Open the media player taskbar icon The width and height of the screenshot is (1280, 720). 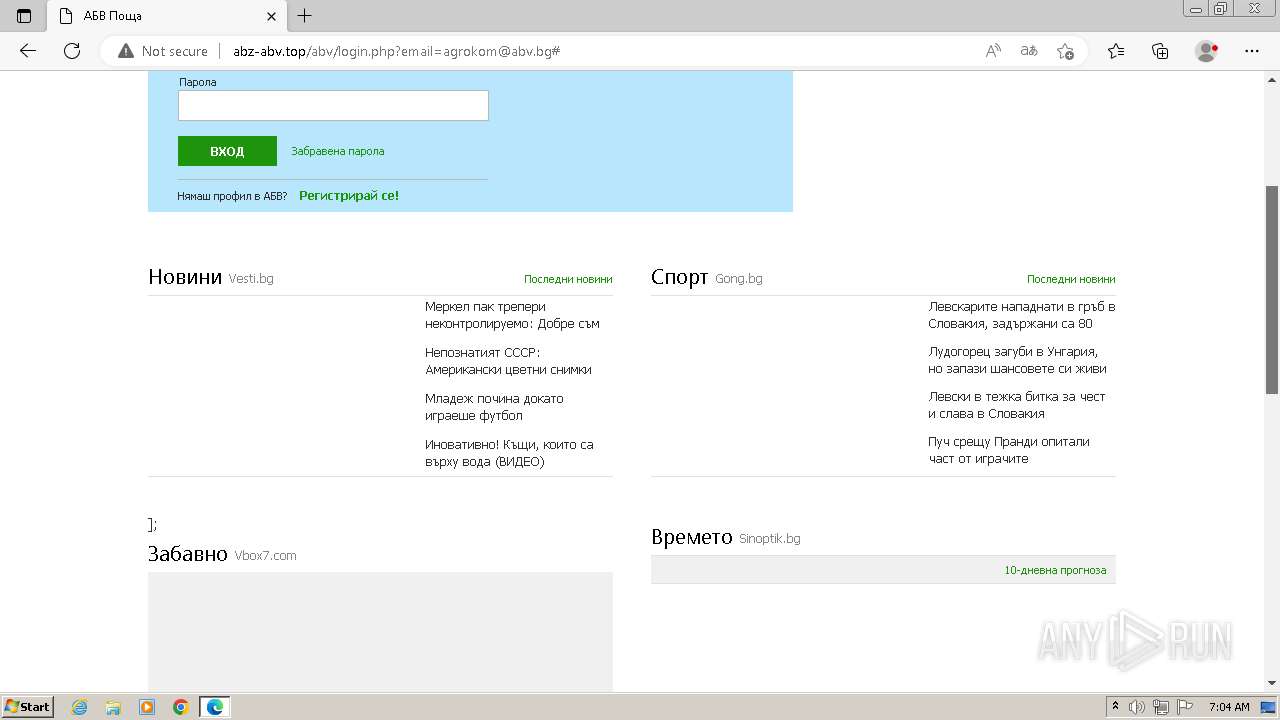(147, 707)
